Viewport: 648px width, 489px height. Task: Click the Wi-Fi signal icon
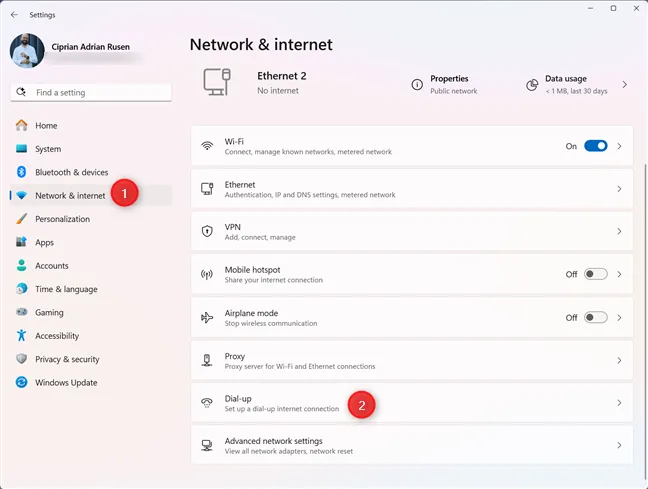point(207,146)
